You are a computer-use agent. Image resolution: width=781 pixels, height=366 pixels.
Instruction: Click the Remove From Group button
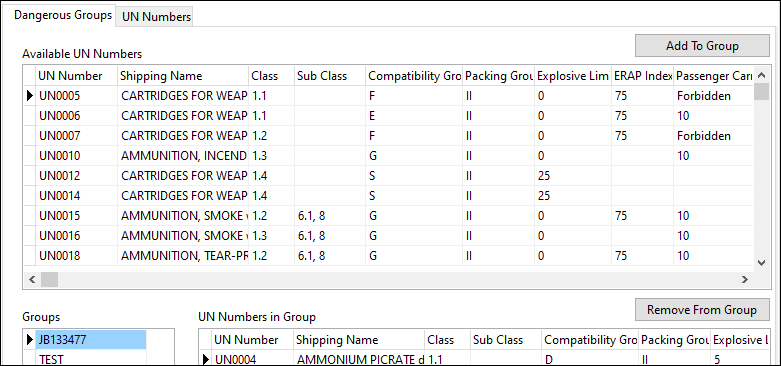(x=702, y=310)
